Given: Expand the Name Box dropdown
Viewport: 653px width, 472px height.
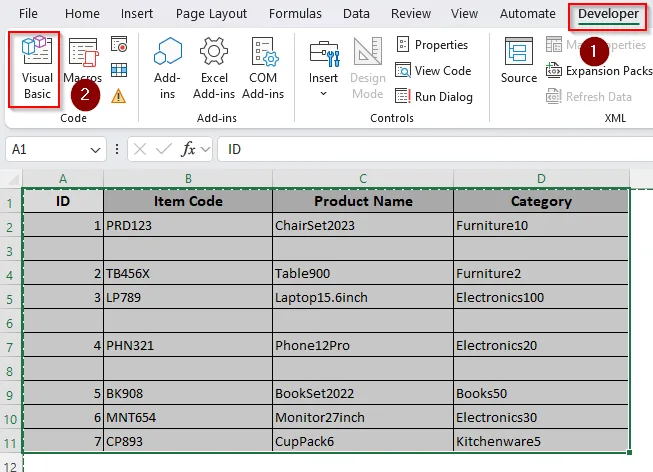Looking at the screenshot, I should click(x=95, y=150).
